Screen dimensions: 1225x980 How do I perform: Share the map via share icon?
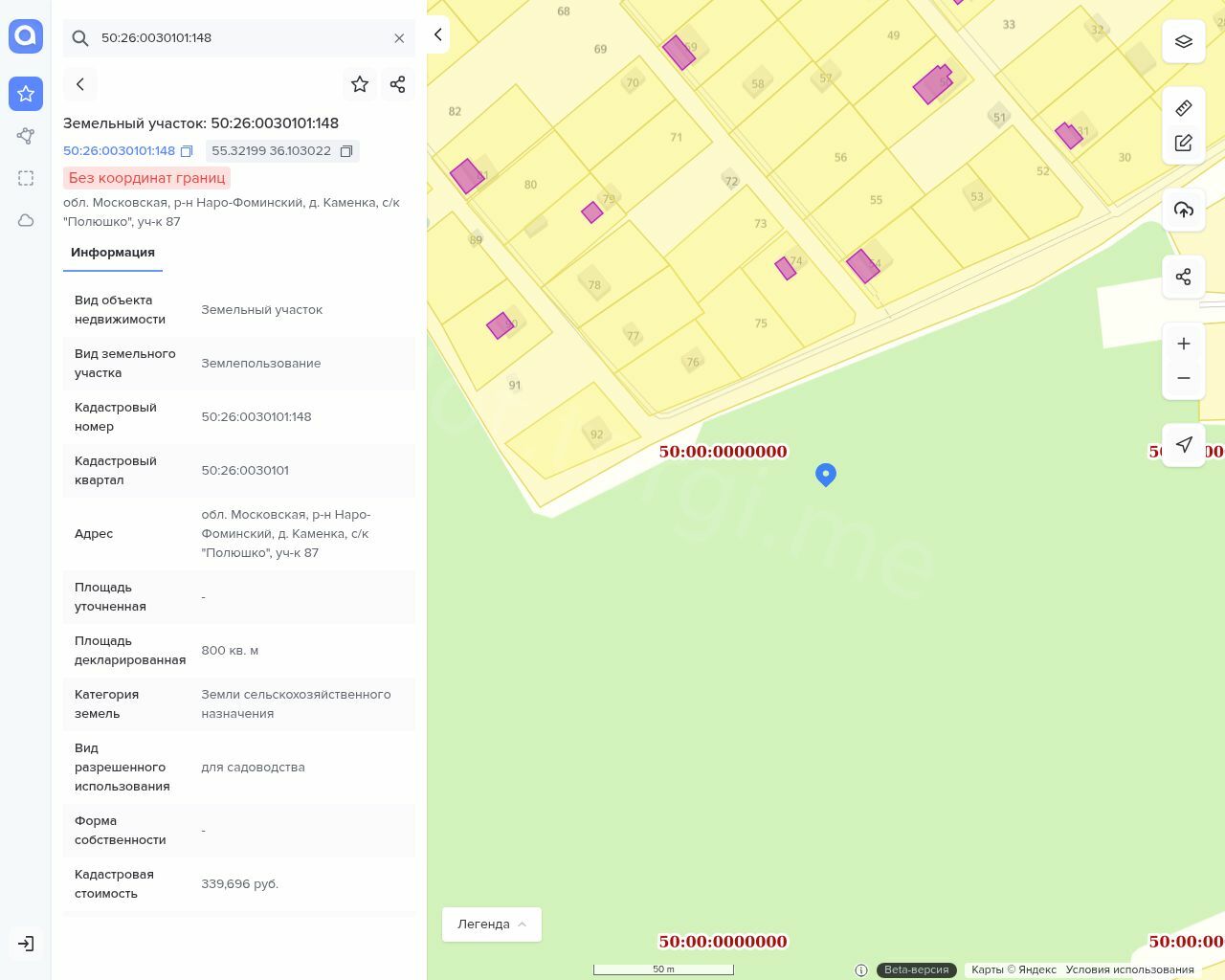(x=1184, y=278)
